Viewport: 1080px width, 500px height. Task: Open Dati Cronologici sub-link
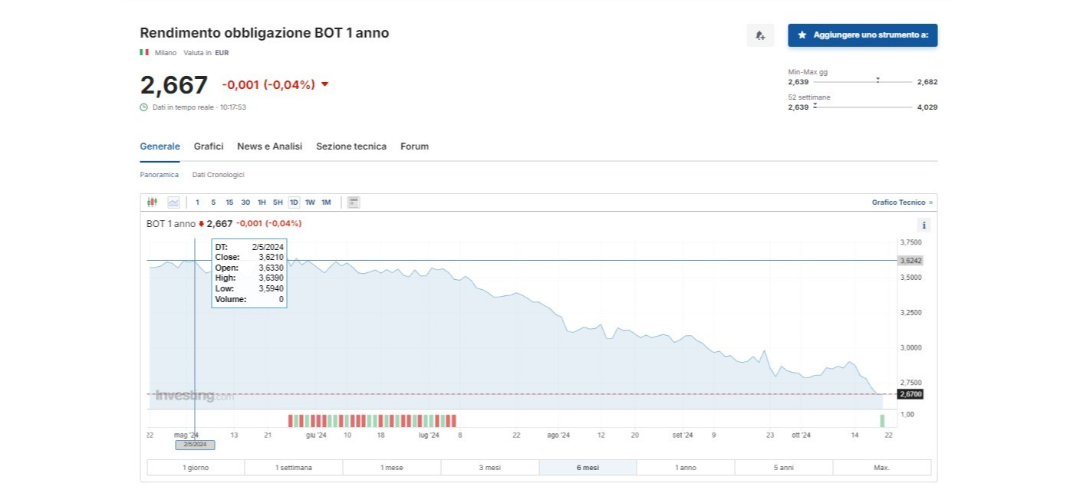(x=218, y=175)
